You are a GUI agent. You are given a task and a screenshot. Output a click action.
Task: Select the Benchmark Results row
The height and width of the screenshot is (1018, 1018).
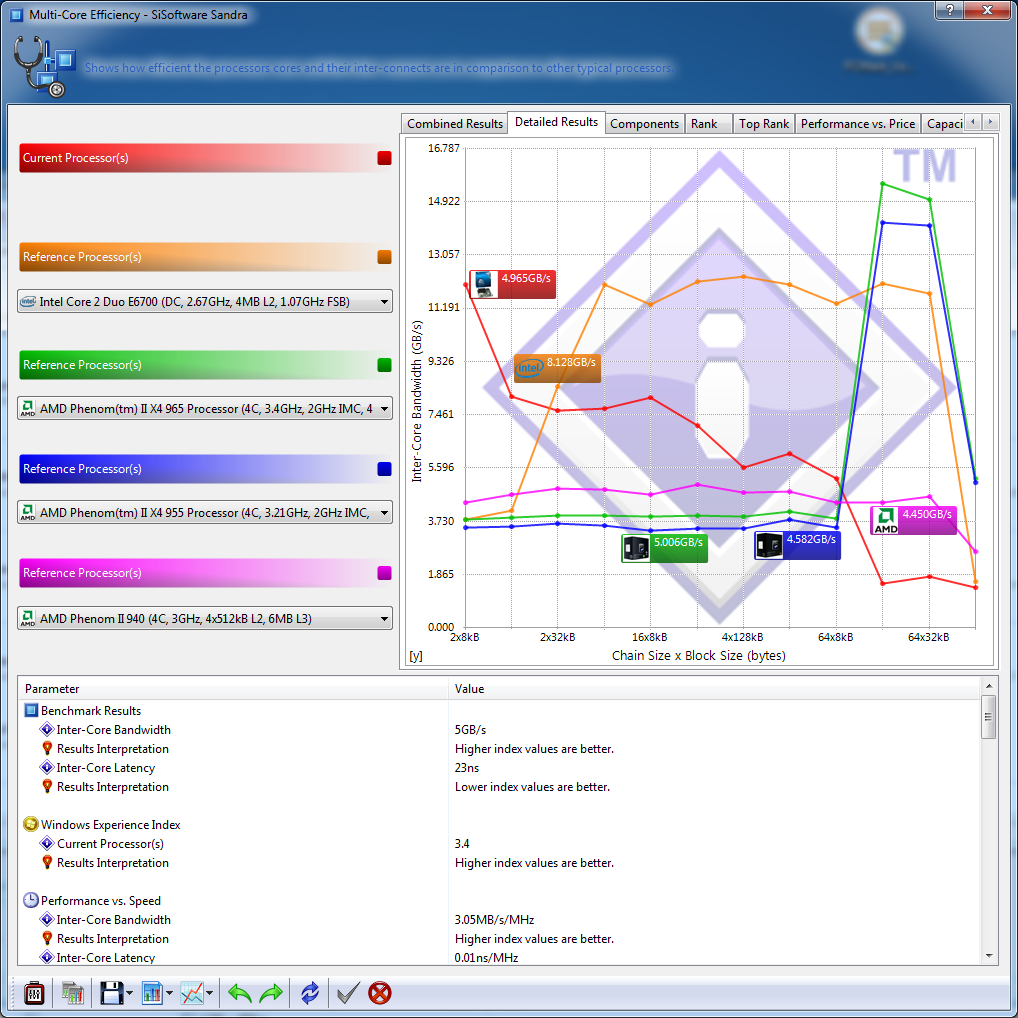[x=500, y=710]
